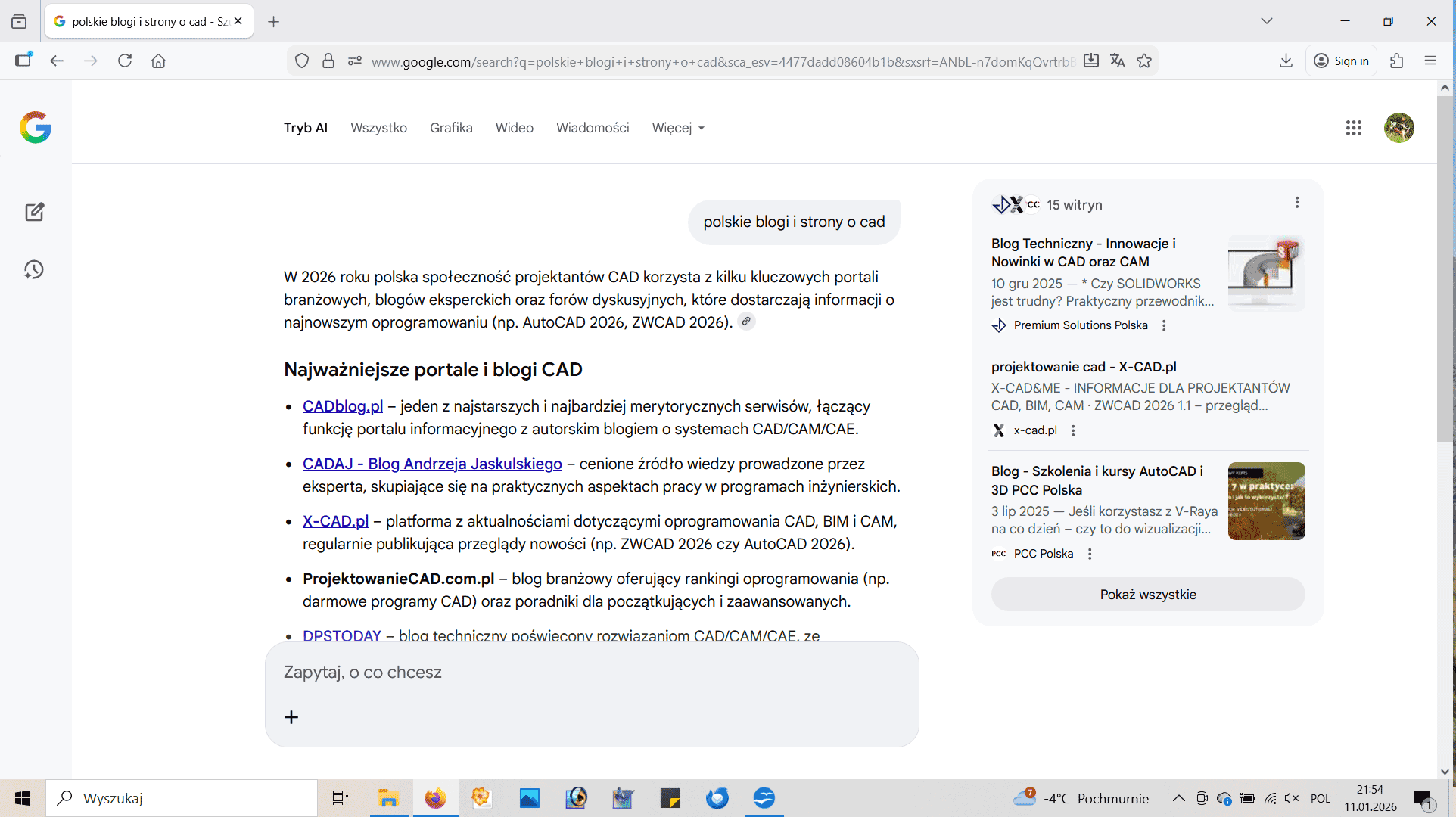This screenshot has height=817, width=1456.
Task: Open the Firefox downloads panel
Action: 1286,61
